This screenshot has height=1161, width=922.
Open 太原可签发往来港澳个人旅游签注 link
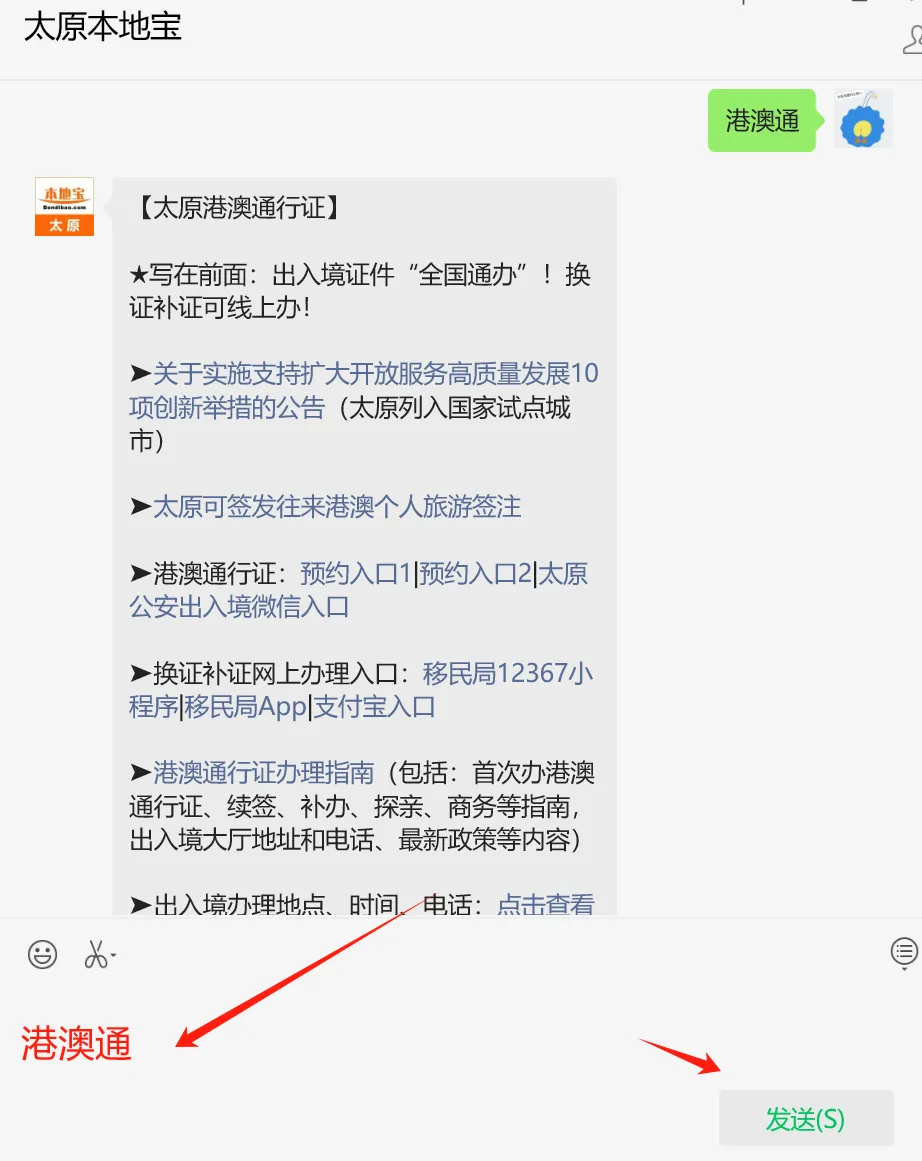pyautogui.click(x=337, y=506)
